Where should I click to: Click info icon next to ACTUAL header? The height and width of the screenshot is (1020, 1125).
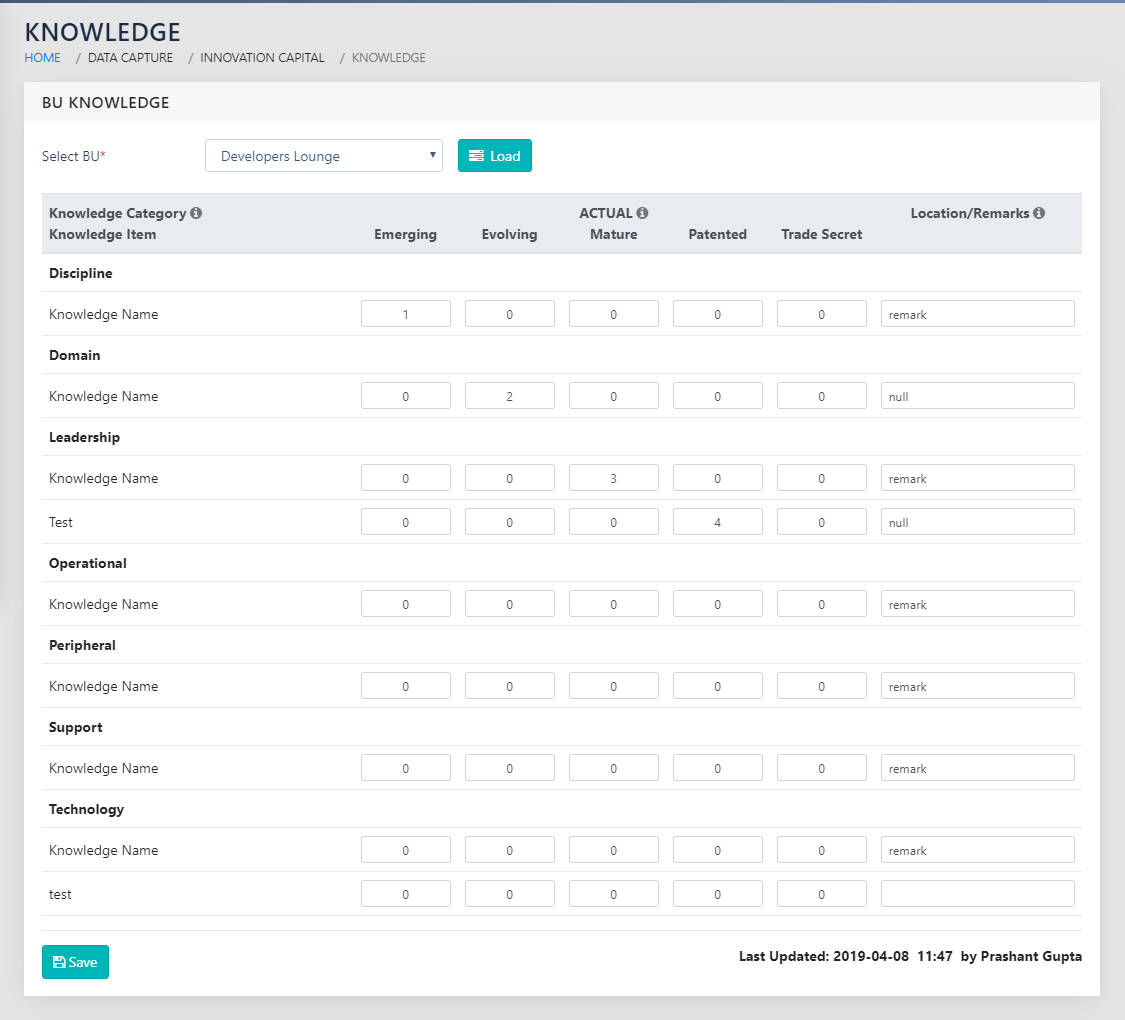[x=642, y=213]
